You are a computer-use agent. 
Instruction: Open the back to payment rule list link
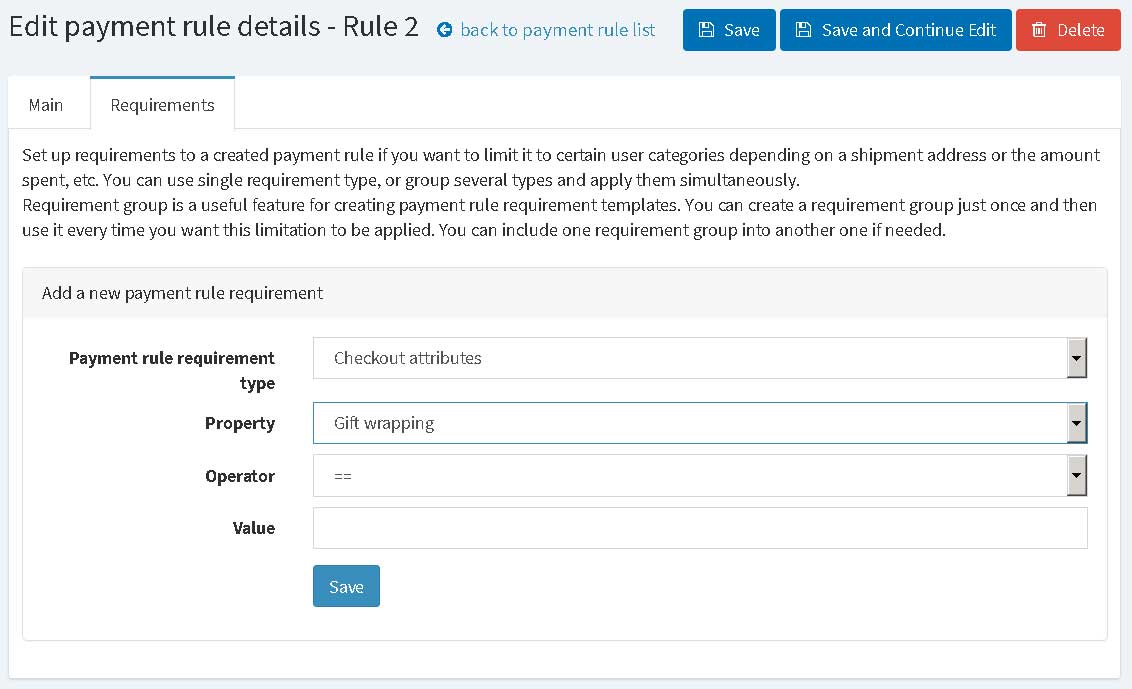point(557,30)
